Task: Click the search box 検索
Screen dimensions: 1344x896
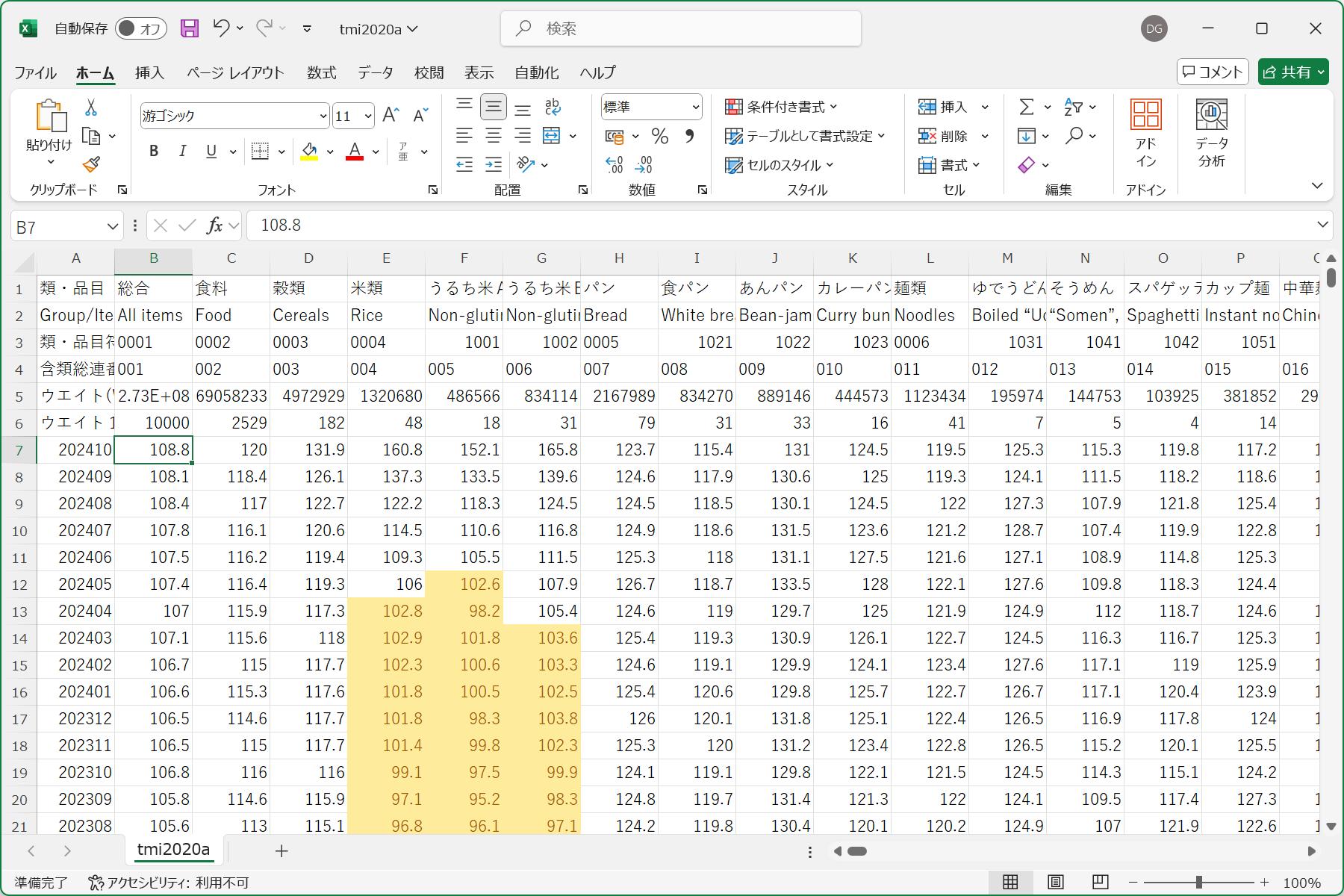Action: click(680, 28)
